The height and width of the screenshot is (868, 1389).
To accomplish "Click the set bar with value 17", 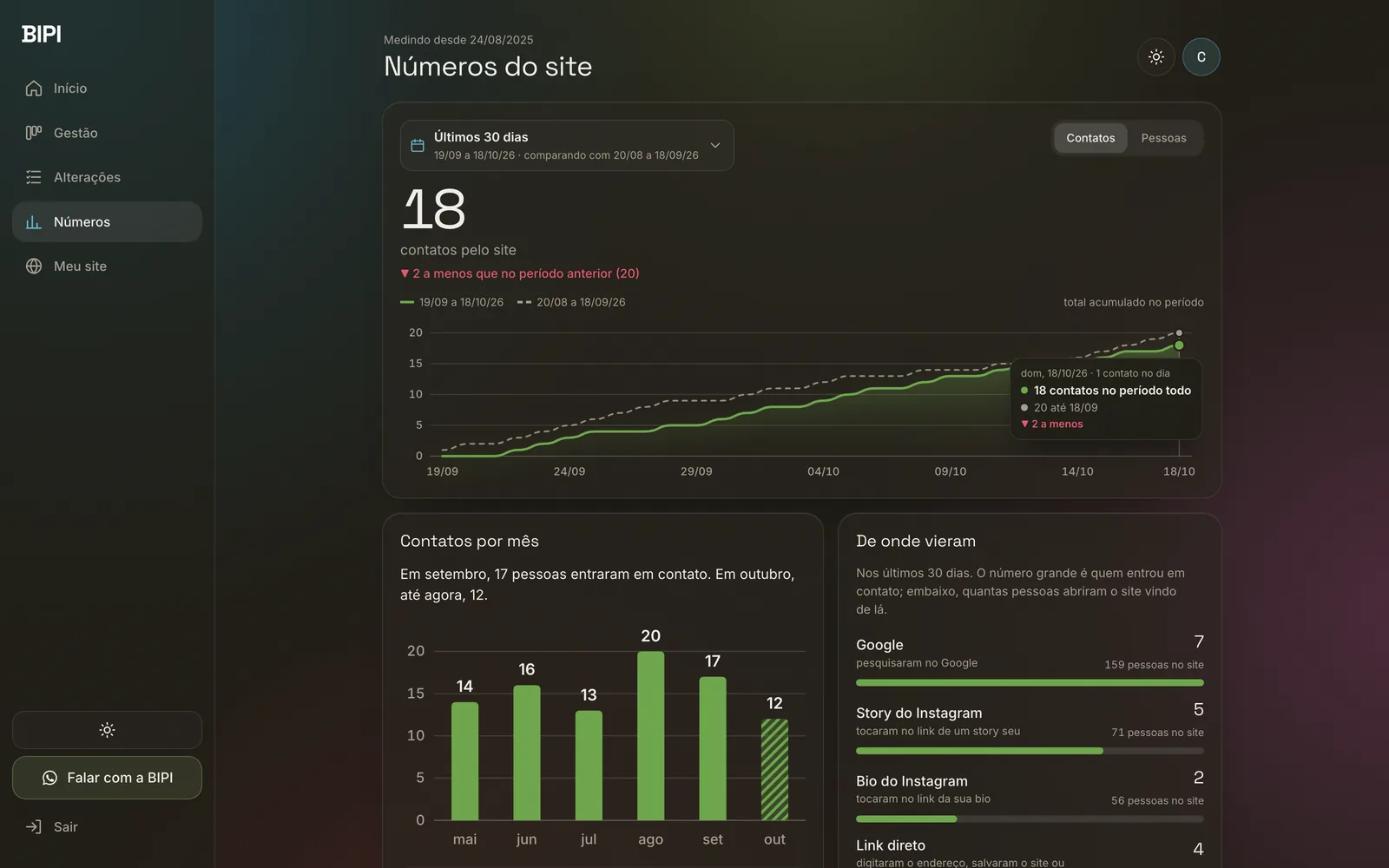I will pyautogui.click(x=713, y=748).
